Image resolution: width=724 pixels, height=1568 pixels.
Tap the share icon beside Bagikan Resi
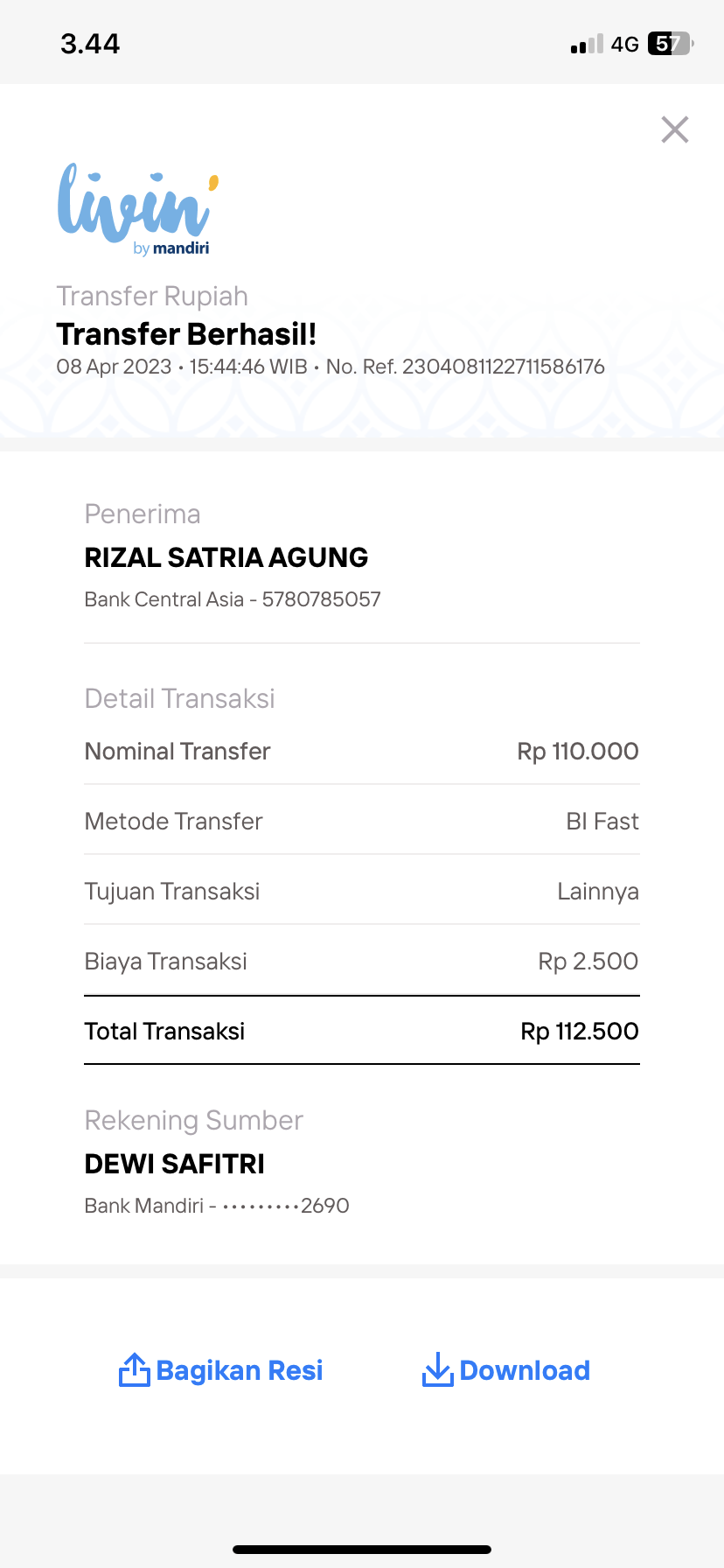click(134, 1370)
